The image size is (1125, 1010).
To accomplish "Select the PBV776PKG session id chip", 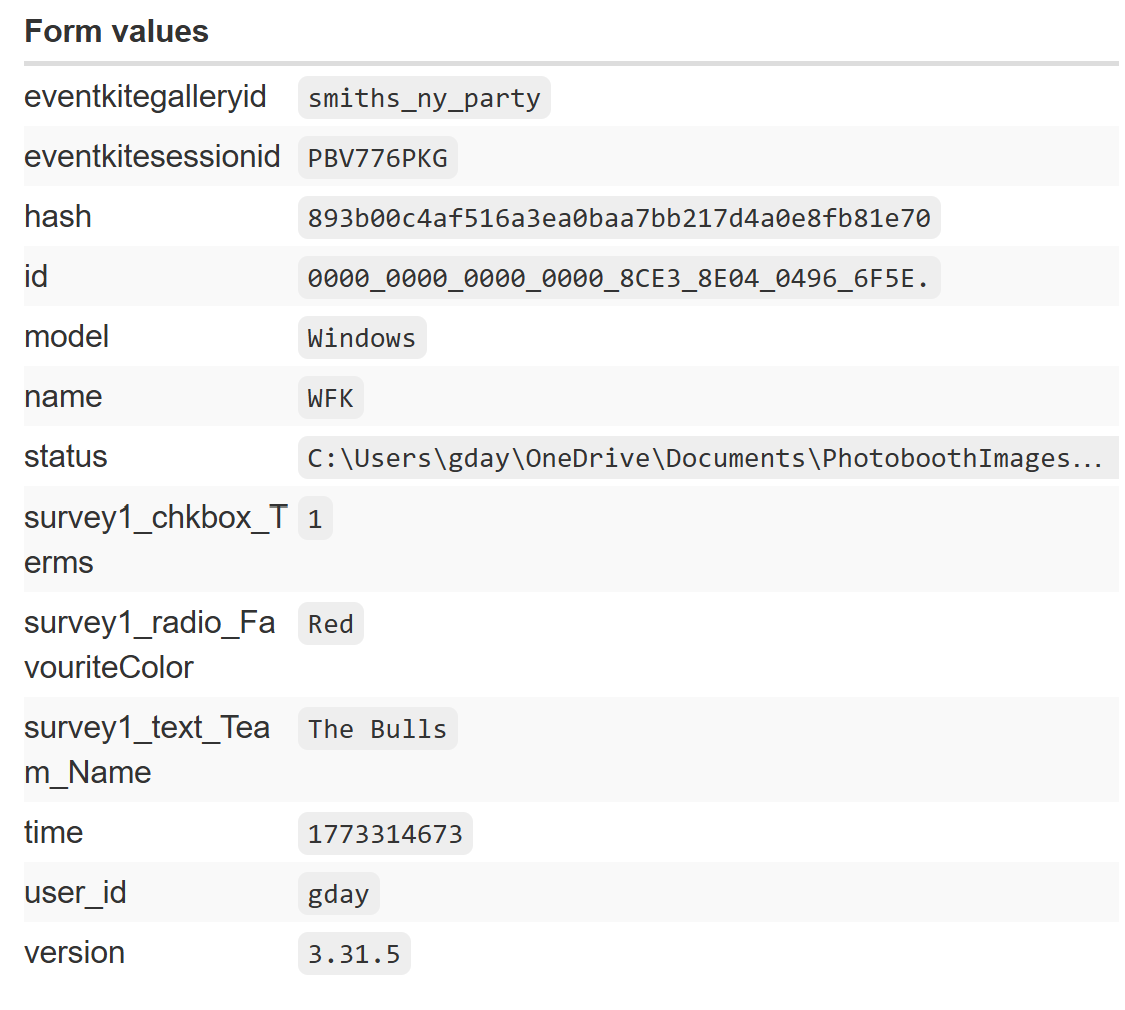I will coord(377,157).
